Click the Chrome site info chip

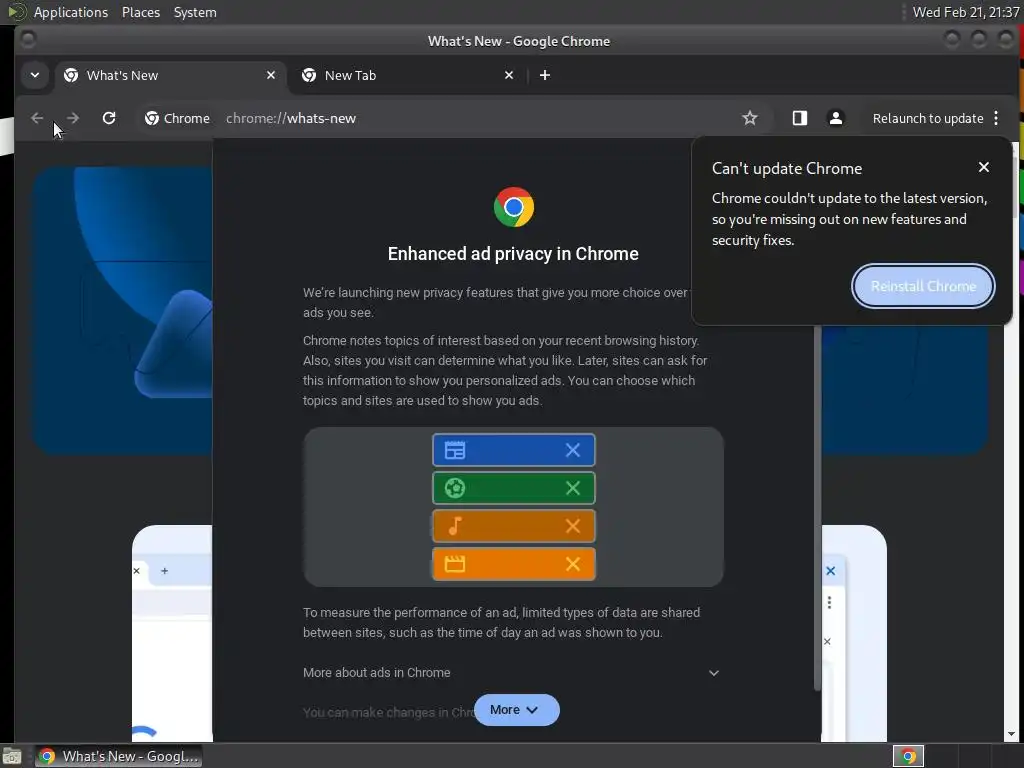click(x=178, y=118)
